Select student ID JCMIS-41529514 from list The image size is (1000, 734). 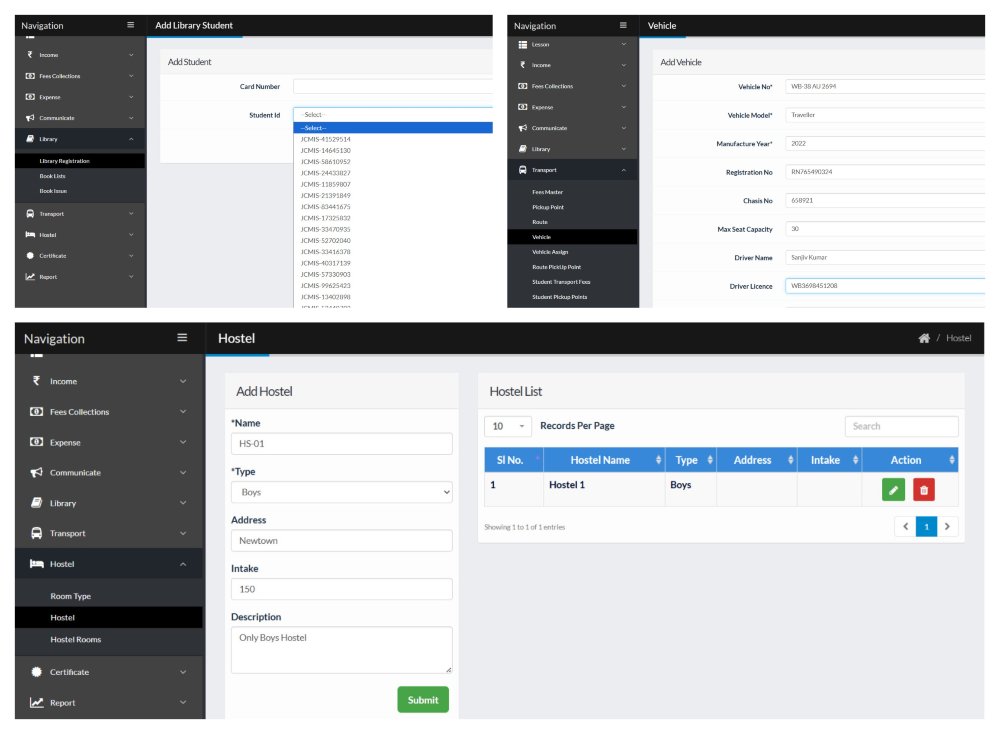coord(325,139)
